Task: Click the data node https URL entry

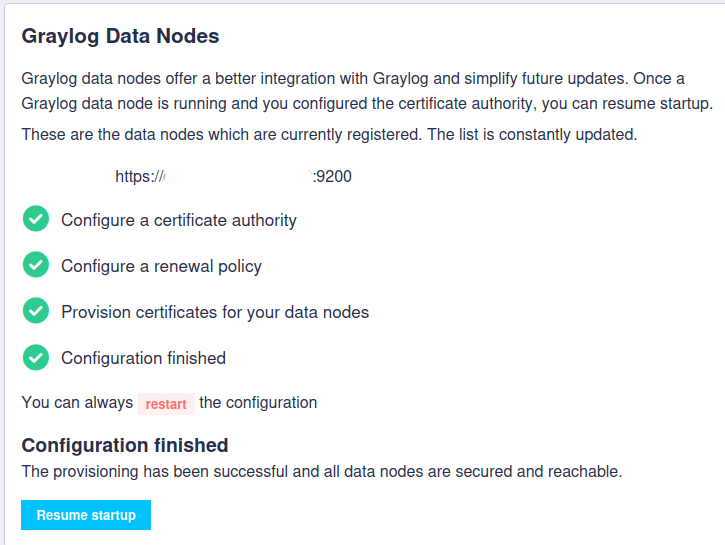Action: [x=233, y=176]
